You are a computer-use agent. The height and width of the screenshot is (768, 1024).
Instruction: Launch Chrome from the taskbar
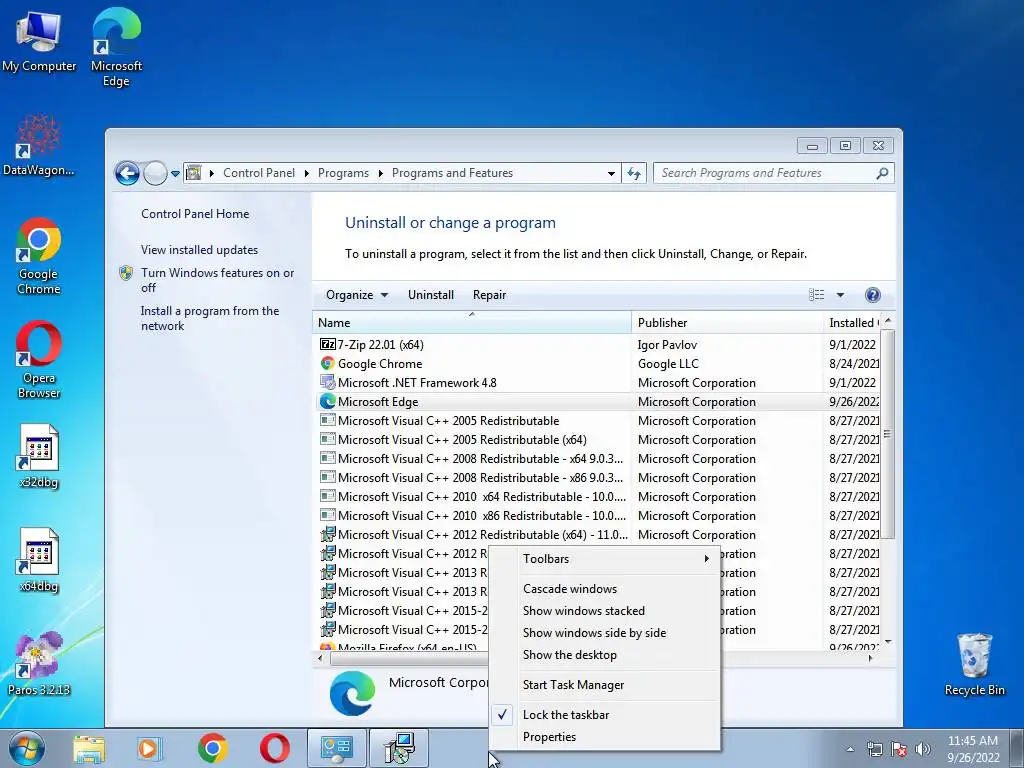pos(212,748)
